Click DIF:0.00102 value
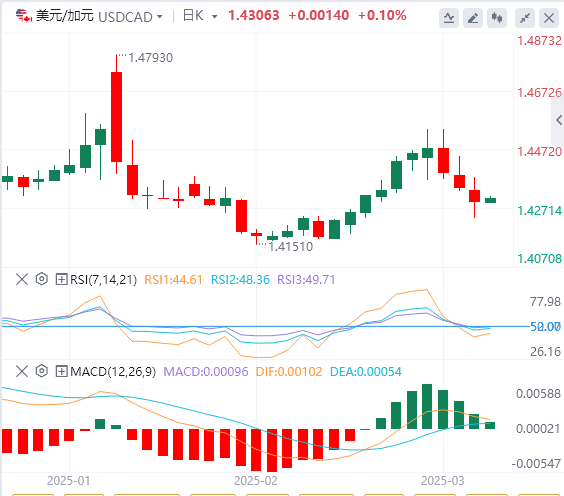This screenshot has width=564, height=496. [x=289, y=372]
